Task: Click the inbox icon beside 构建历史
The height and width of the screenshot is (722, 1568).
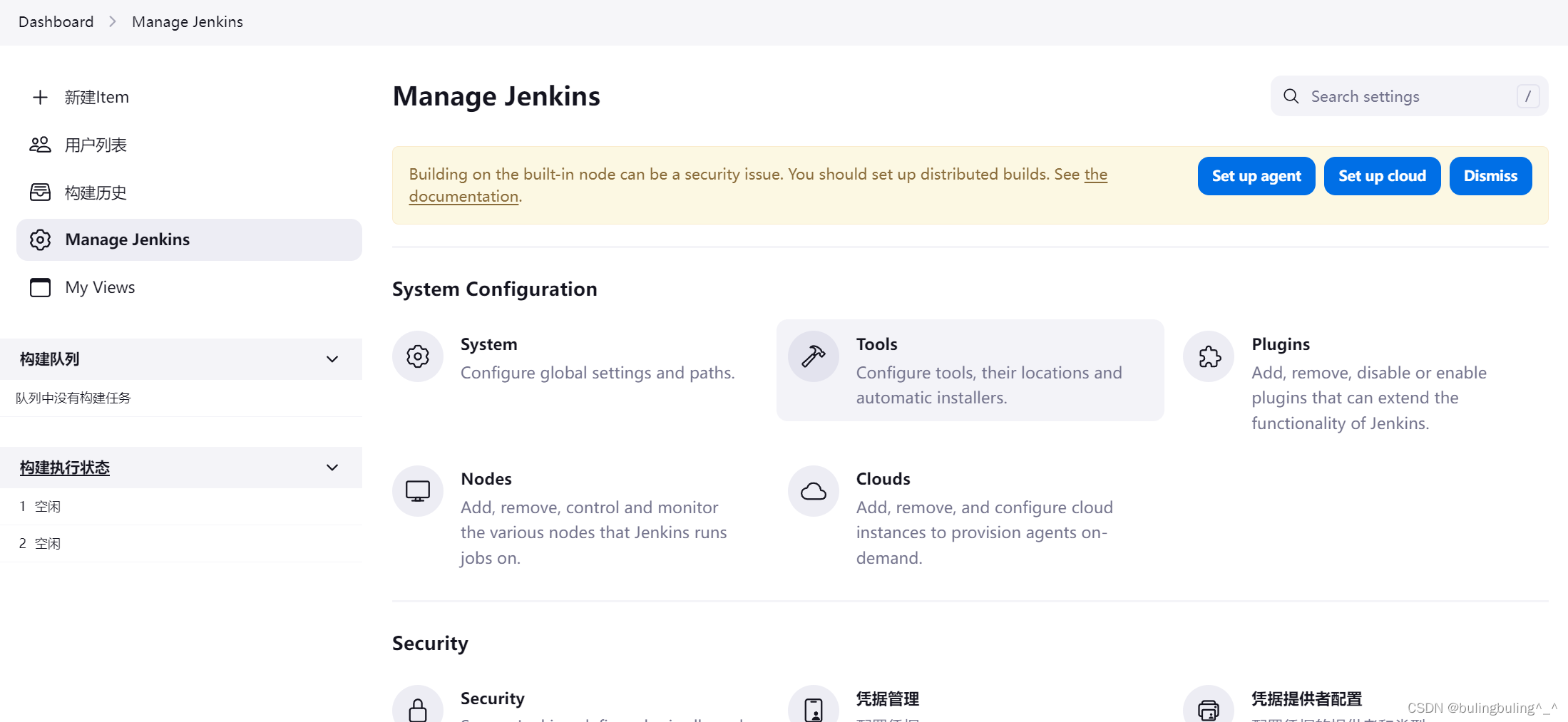Action: coord(41,192)
